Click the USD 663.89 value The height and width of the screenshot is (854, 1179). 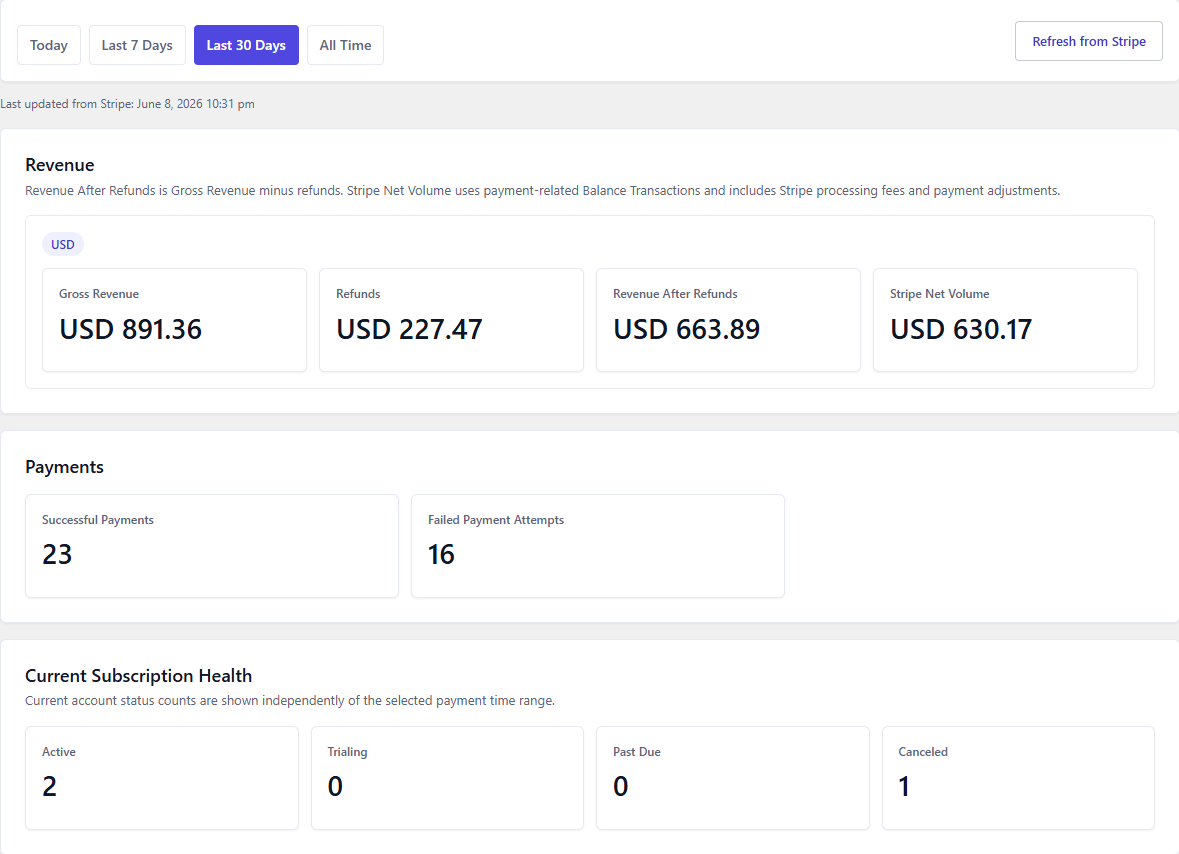[686, 329]
